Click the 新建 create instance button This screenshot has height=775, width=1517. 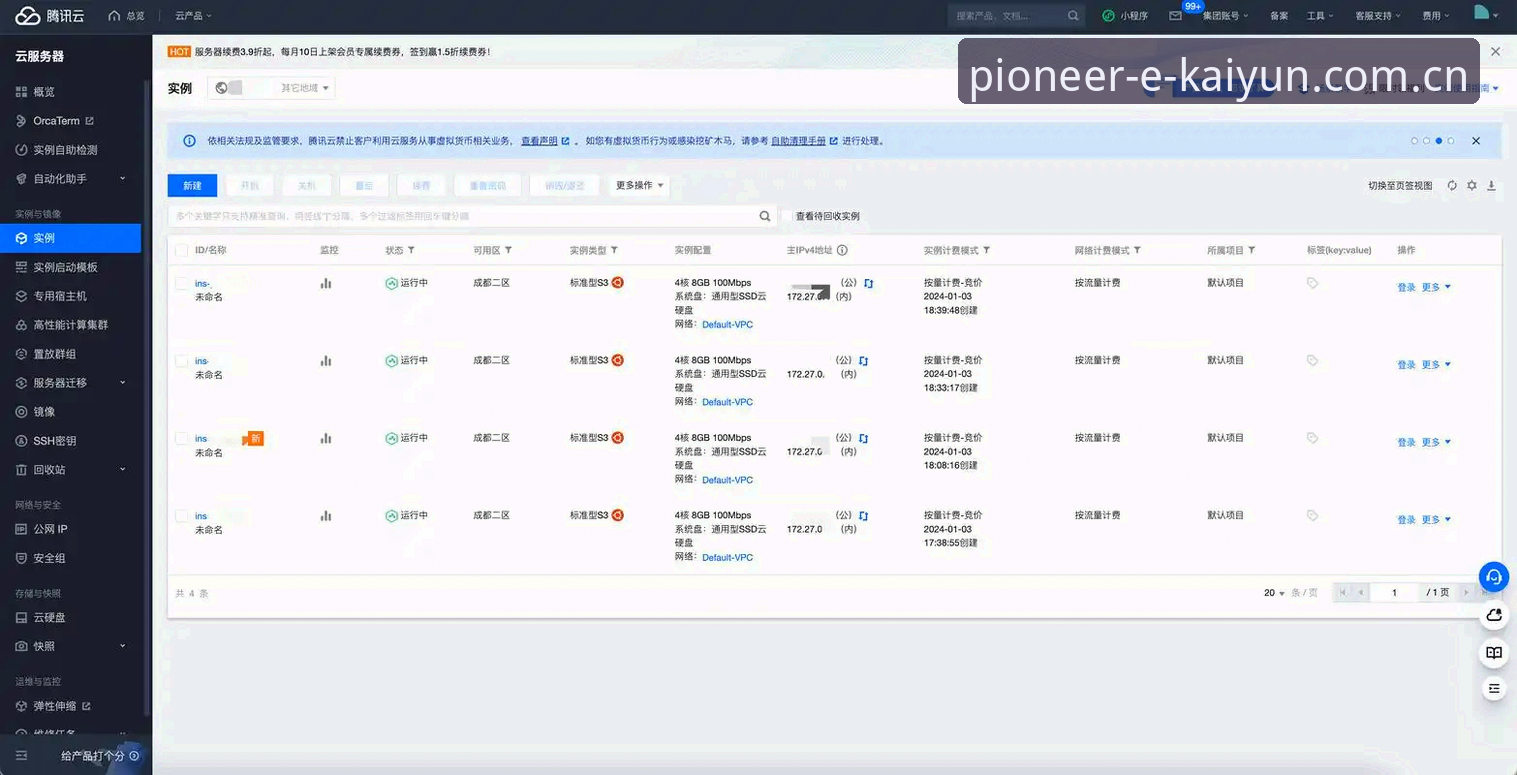pyautogui.click(x=192, y=185)
